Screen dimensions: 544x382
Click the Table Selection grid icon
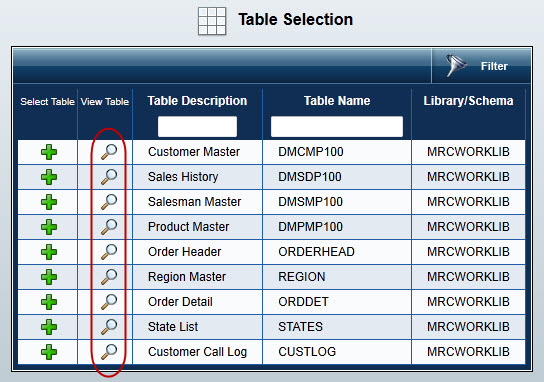coord(212,21)
